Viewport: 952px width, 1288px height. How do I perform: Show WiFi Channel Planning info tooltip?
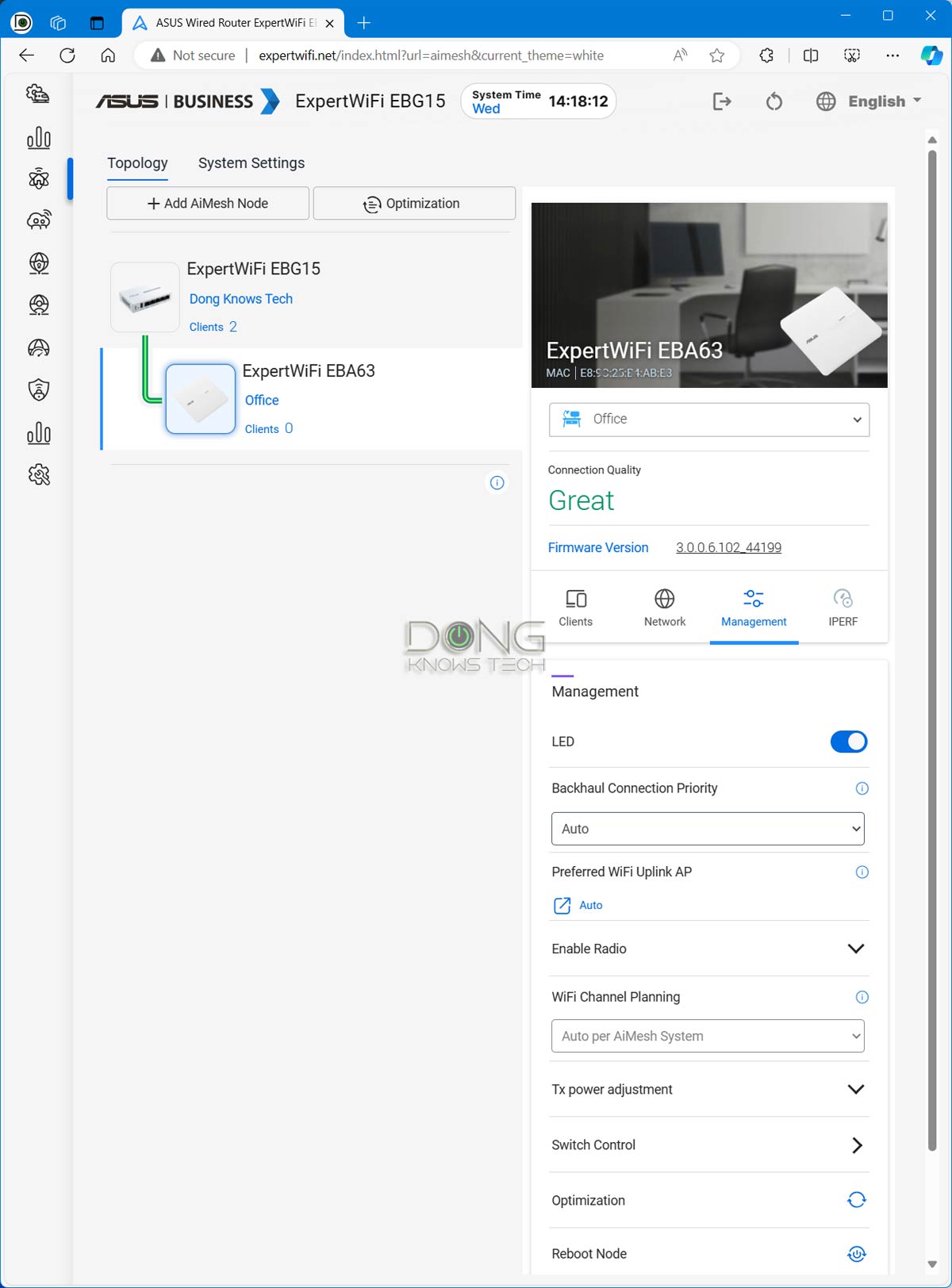click(862, 998)
